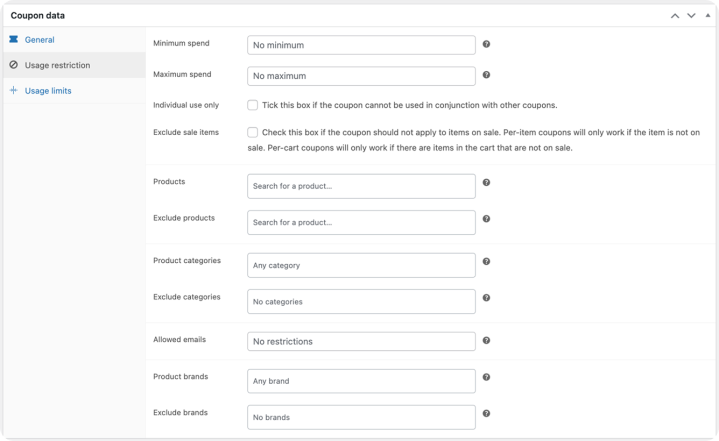Viewport: 719px width, 441px height.
Task: Click the help icon next to Products field
Action: (x=486, y=183)
